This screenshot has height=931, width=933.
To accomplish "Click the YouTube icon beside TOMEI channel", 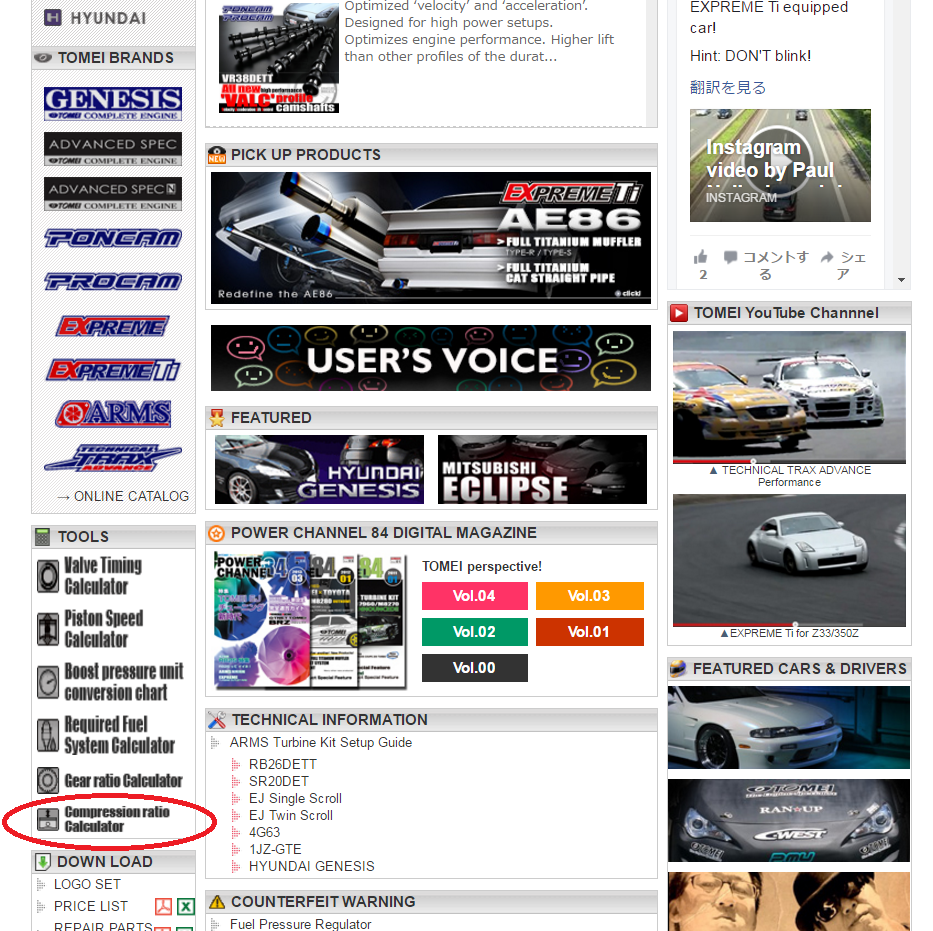I will [x=679, y=313].
